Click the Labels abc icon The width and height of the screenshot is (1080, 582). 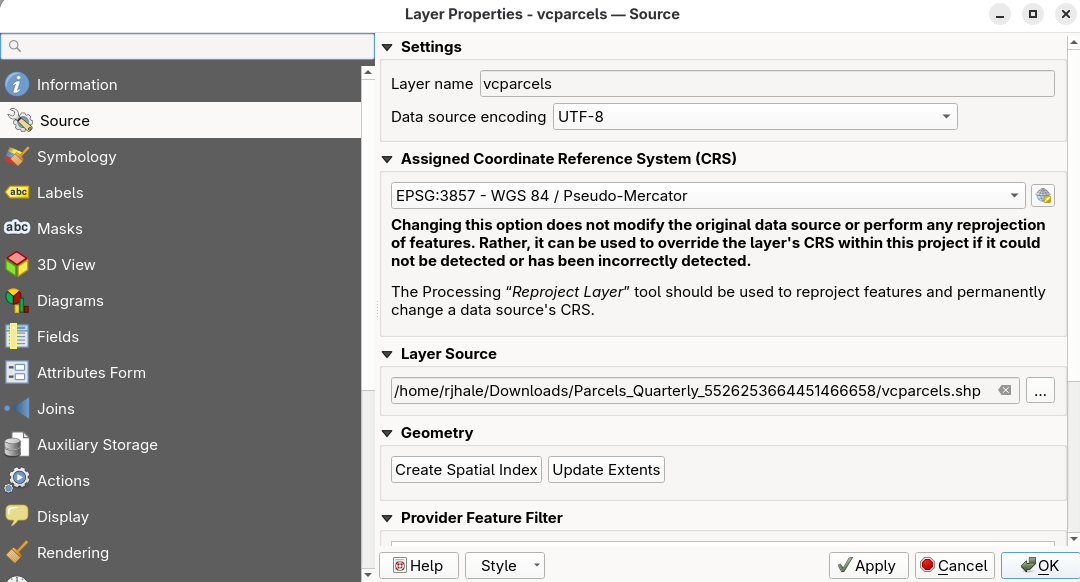coord(17,193)
